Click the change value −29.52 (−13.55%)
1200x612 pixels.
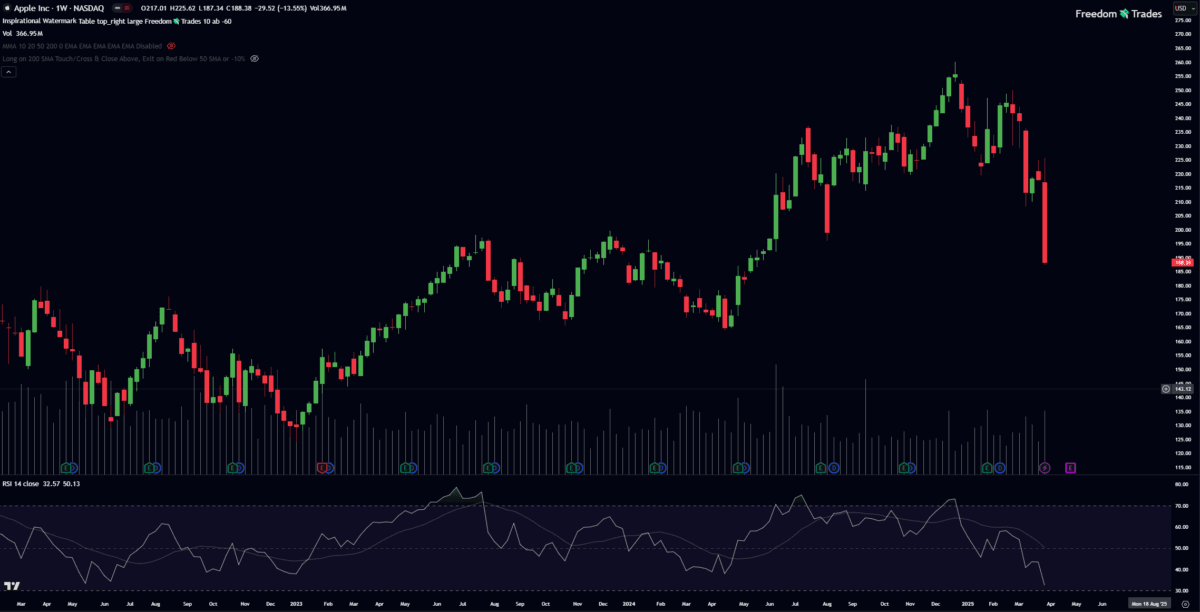coord(279,8)
